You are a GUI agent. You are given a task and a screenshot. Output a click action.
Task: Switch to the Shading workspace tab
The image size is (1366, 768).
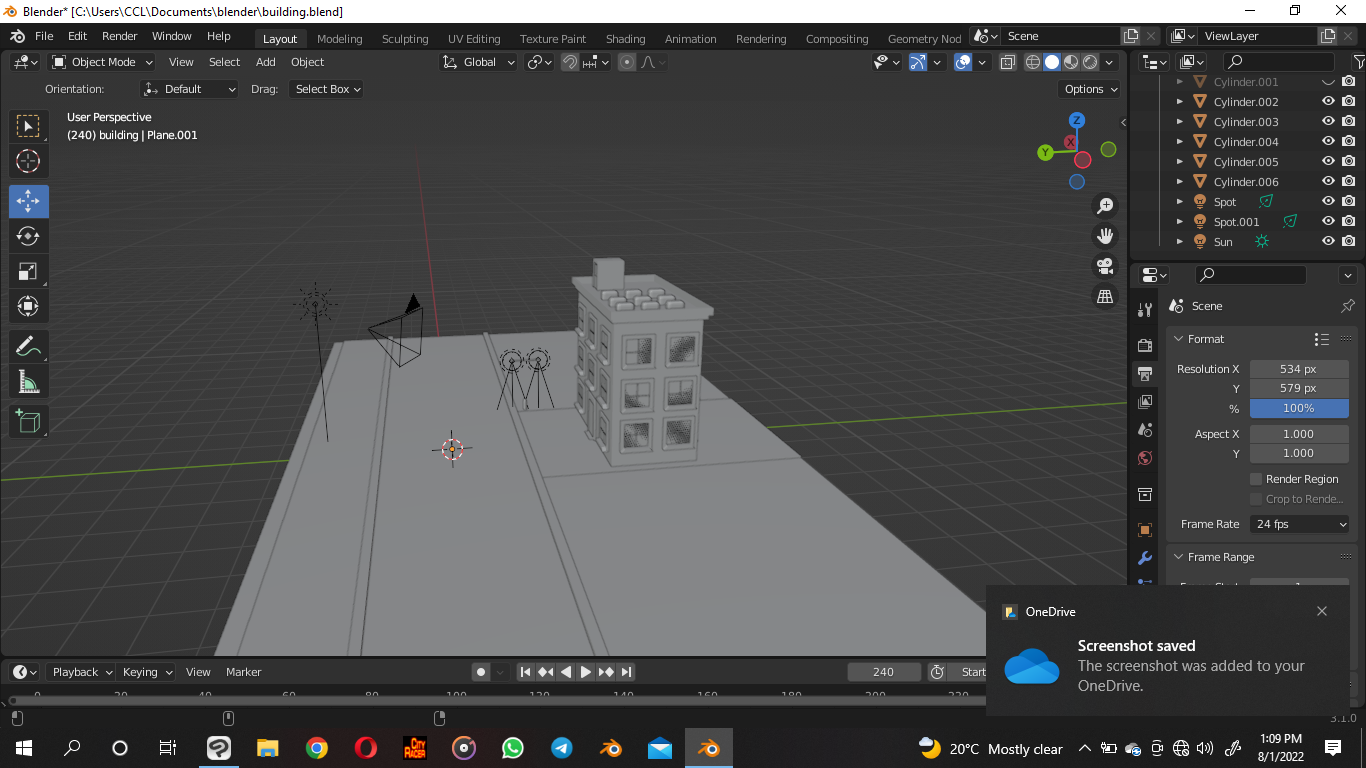point(626,38)
